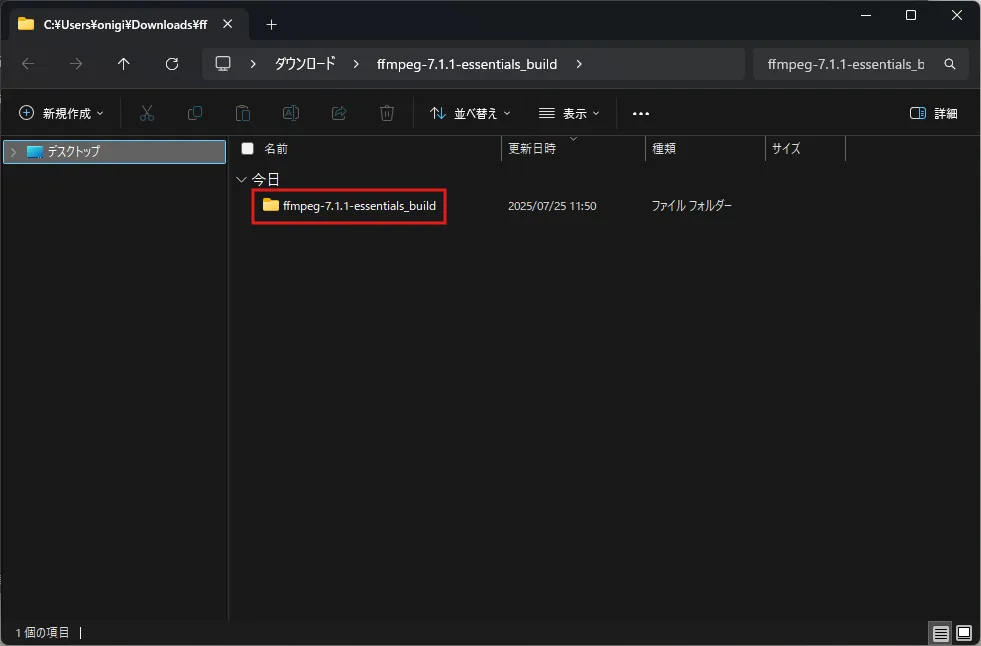Open the three-dot more options menu
The height and width of the screenshot is (646, 981).
641,114
